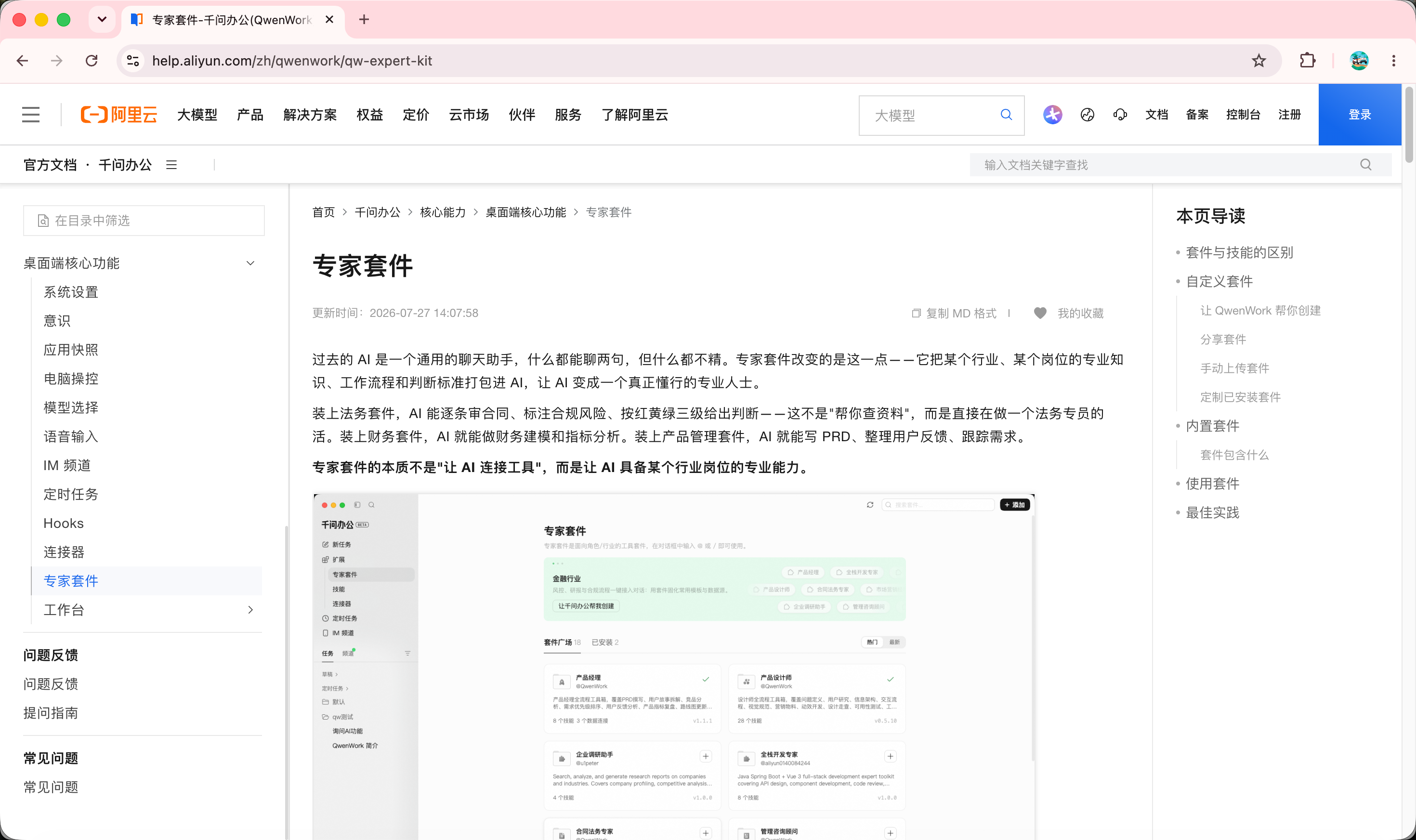Click the 注册 link
This screenshot has height=840, width=1416.
coord(1289,115)
